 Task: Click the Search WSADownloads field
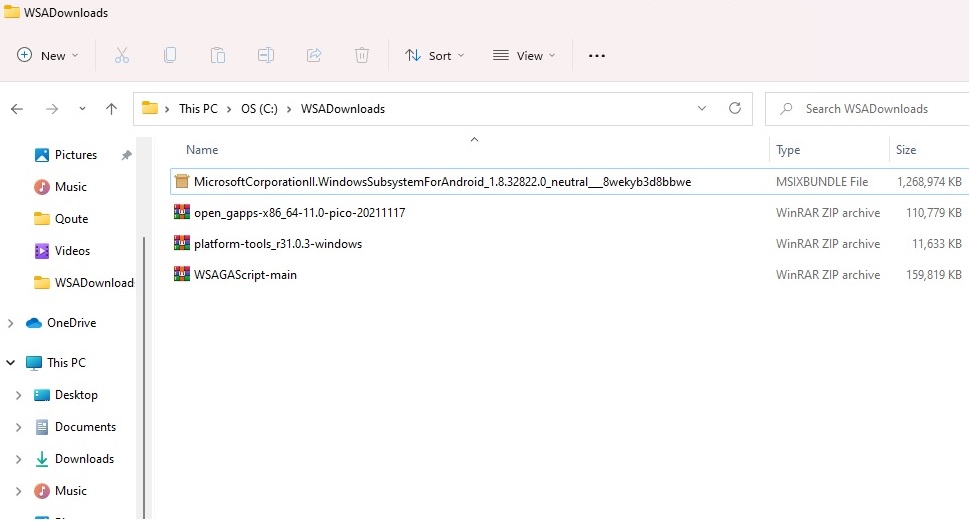867,109
